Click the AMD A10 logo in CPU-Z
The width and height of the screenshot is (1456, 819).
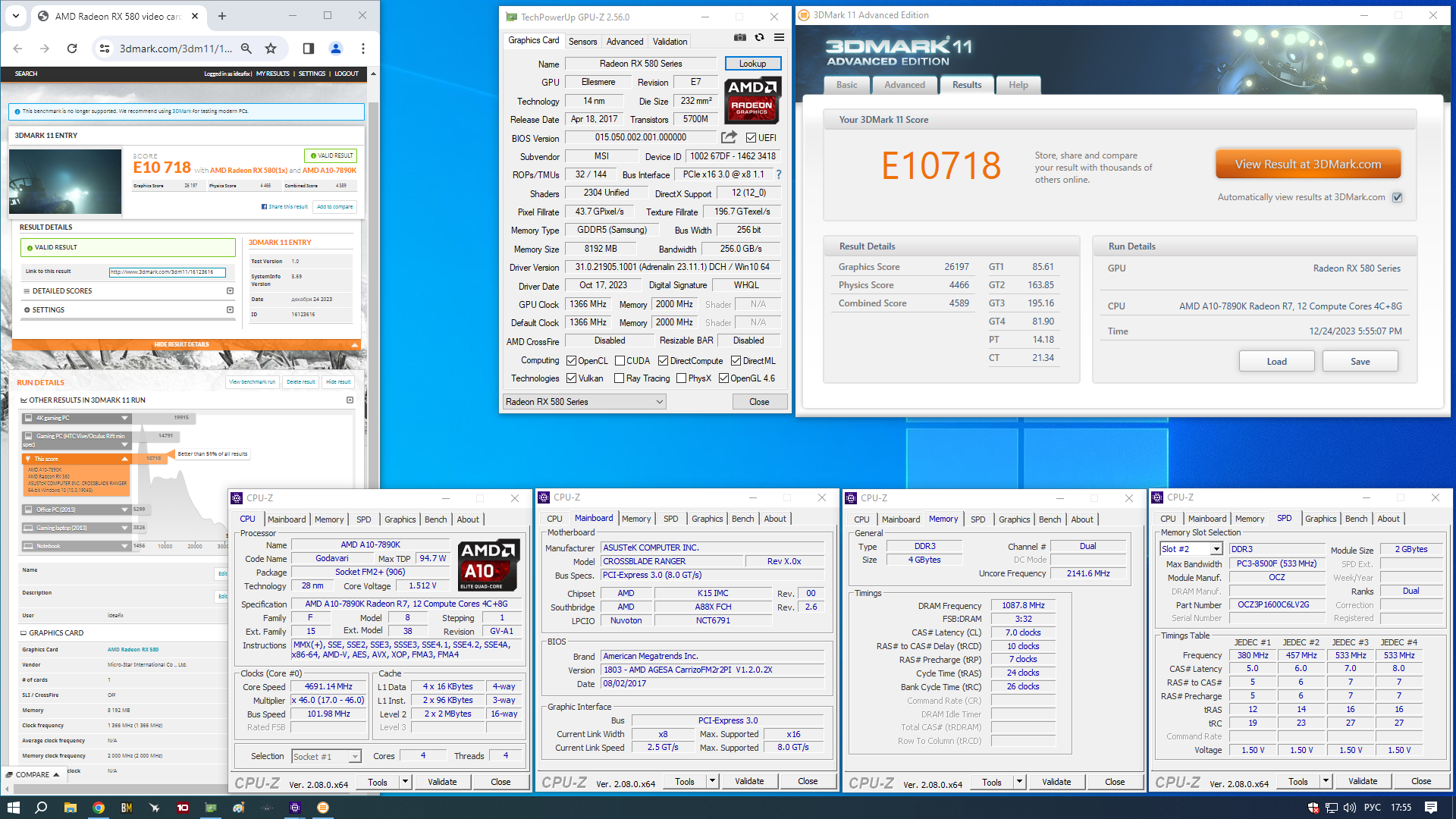click(488, 565)
